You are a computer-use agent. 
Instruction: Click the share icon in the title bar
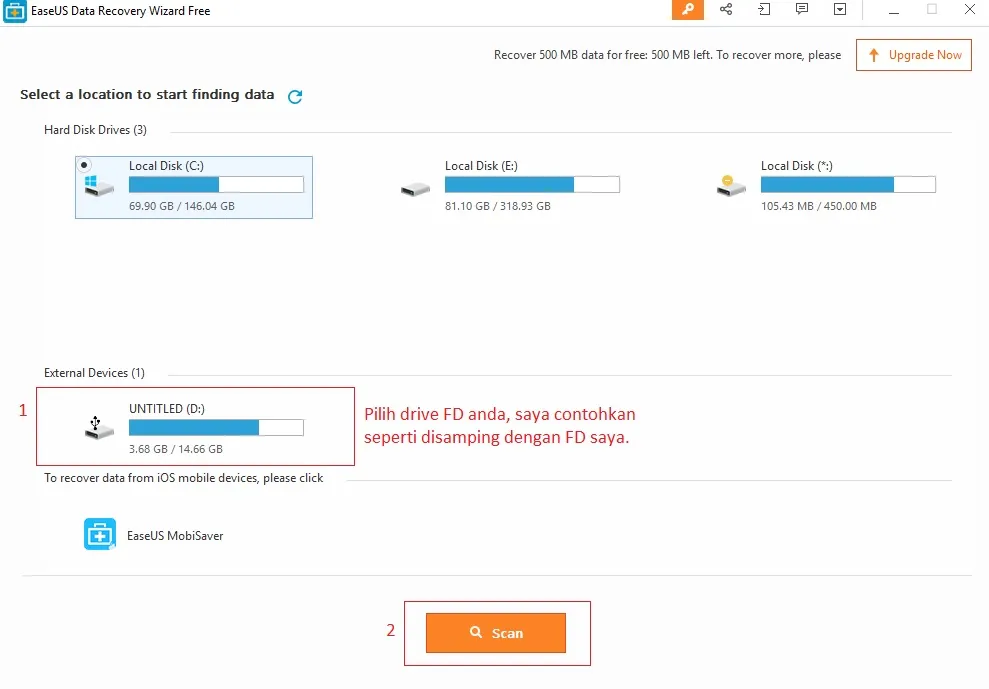pos(725,9)
